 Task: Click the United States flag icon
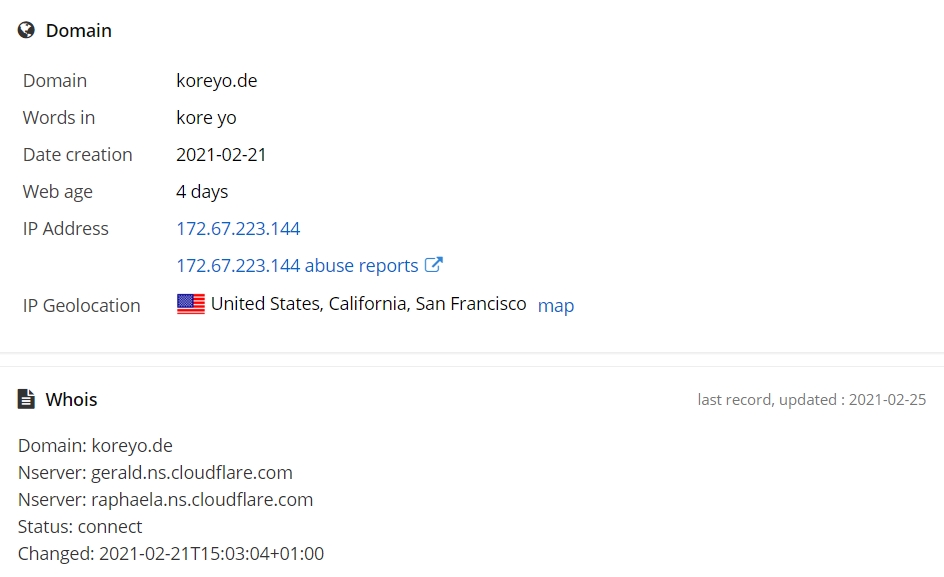tap(191, 304)
